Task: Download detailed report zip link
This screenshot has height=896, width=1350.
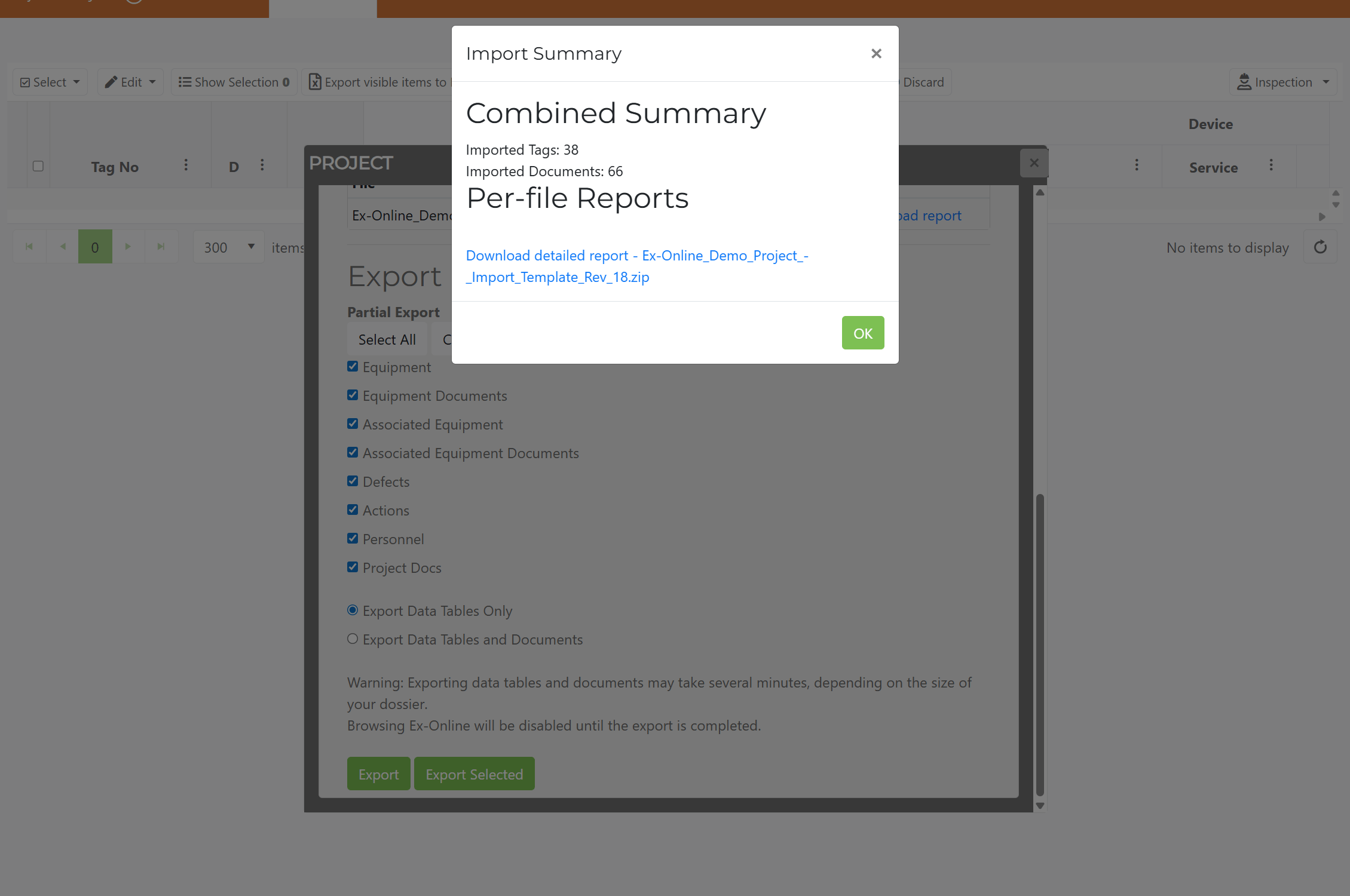Action: pyautogui.click(x=637, y=266)
